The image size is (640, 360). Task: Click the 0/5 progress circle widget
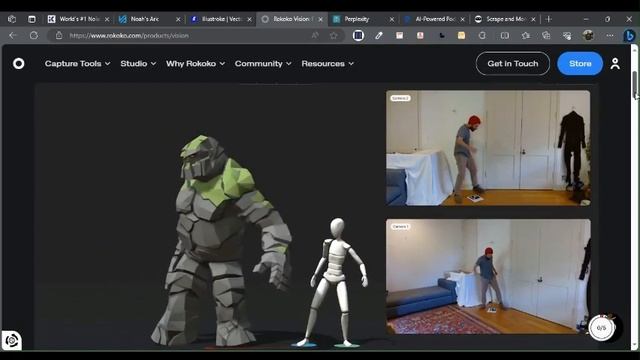(601, 328)
